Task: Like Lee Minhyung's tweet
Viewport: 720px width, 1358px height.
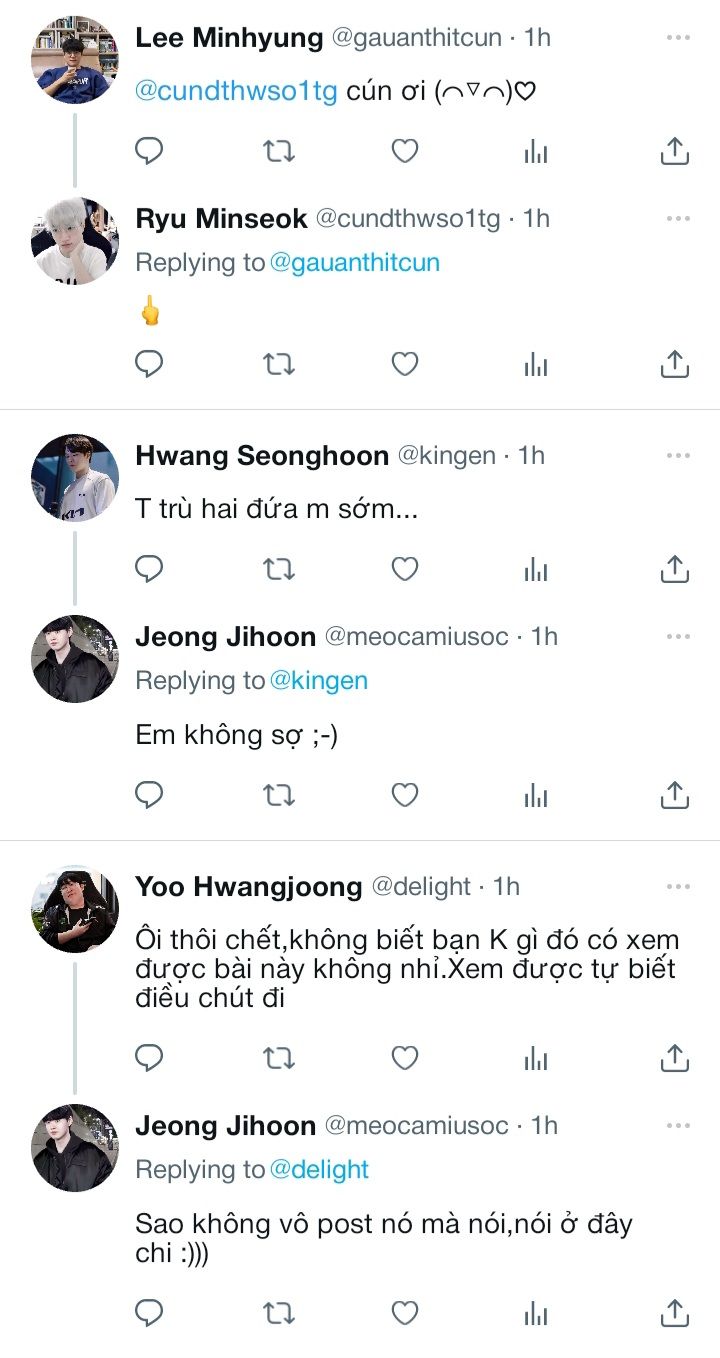Action: click(404, 151)
